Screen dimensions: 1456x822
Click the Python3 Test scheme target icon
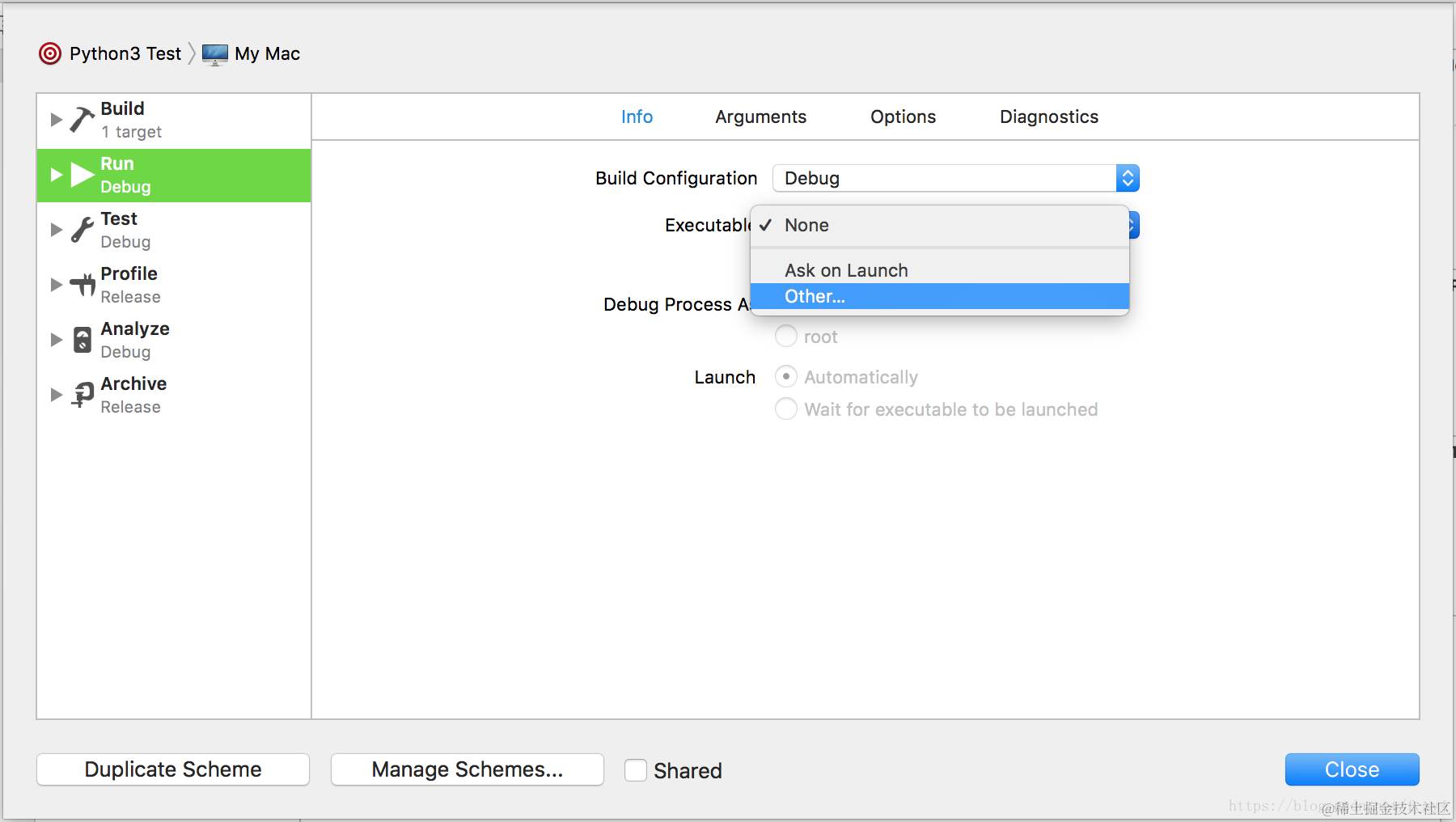coord(50,53)
